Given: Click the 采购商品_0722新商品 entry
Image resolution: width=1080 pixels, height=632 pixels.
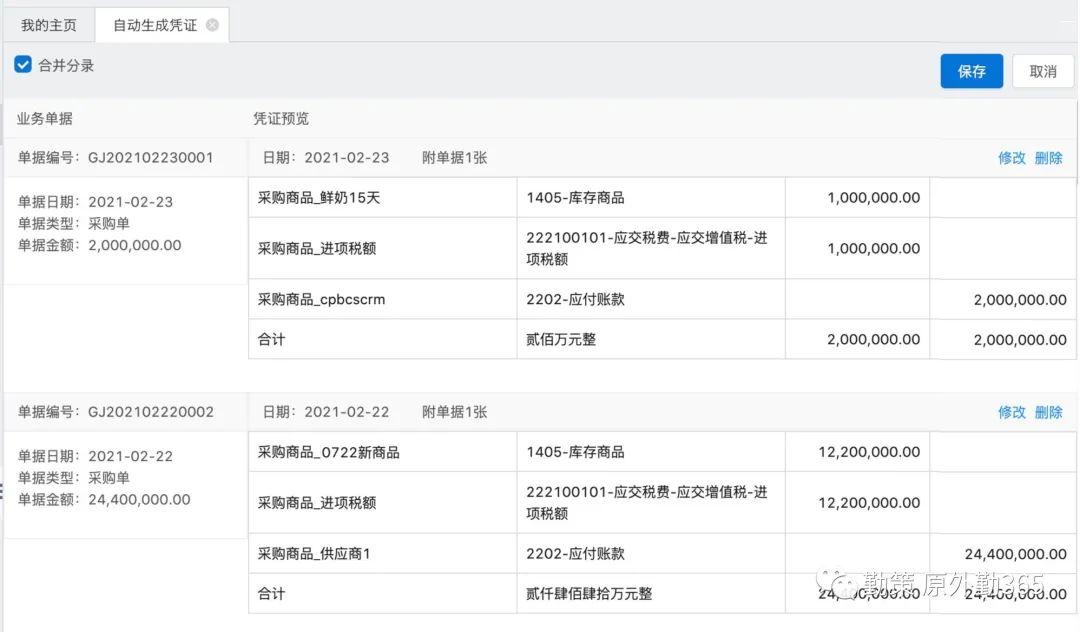Looking at the screenshot, I should 329,452.
